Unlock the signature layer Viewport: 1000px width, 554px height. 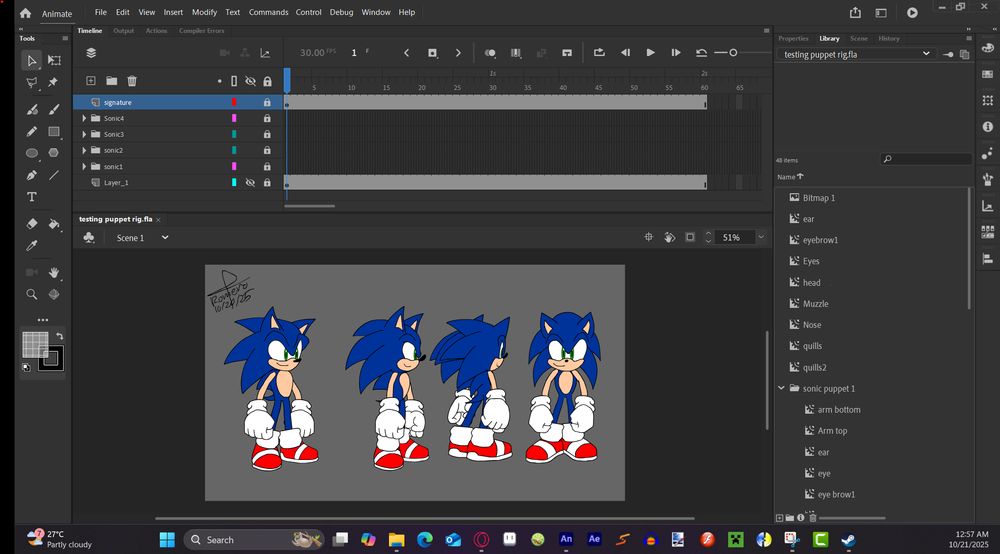267,103
